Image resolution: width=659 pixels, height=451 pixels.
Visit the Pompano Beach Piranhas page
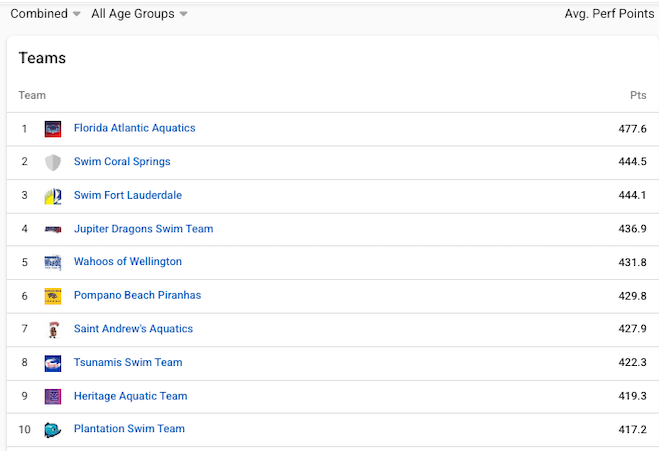(x=137, y=295)
